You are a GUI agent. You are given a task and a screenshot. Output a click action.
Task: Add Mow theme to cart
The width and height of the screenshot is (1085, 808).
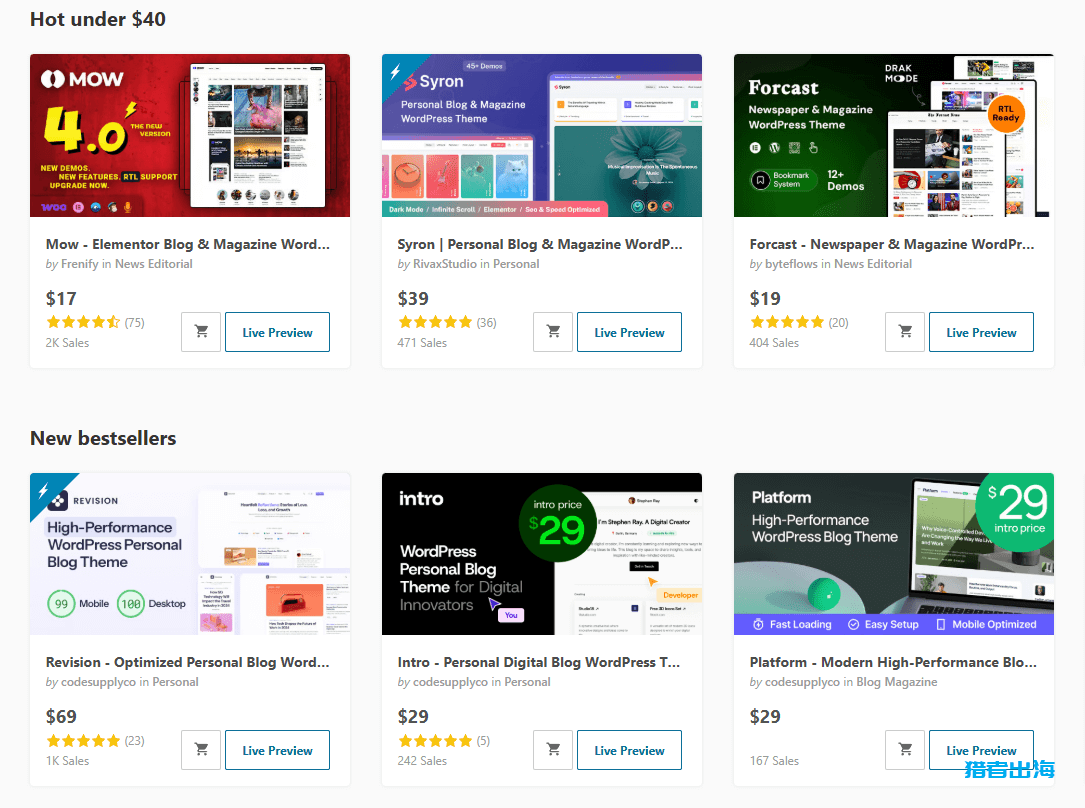click(201, 332)
